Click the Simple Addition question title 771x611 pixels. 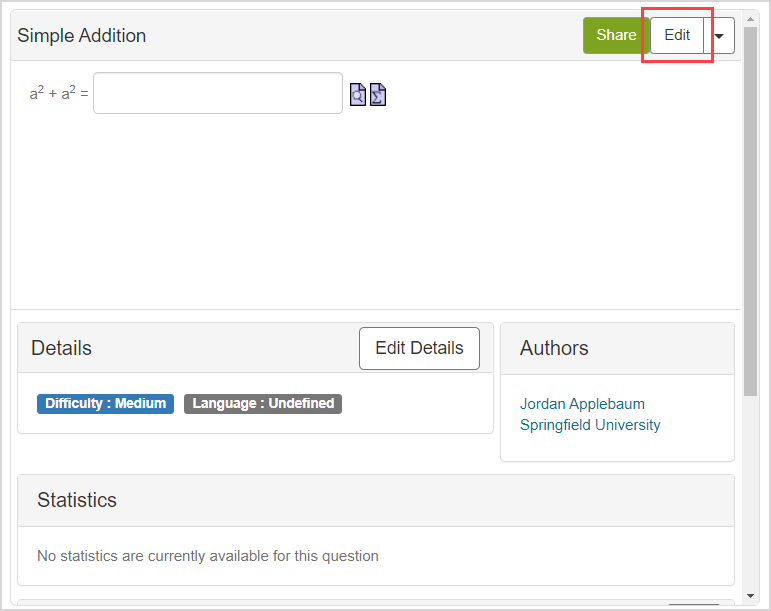pos(82,36)
